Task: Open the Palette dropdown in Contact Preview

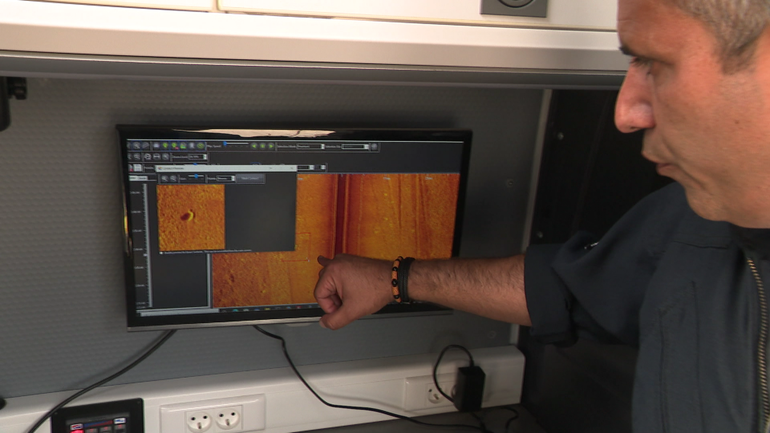Action: pyautogui.click(x=225, y=178)
